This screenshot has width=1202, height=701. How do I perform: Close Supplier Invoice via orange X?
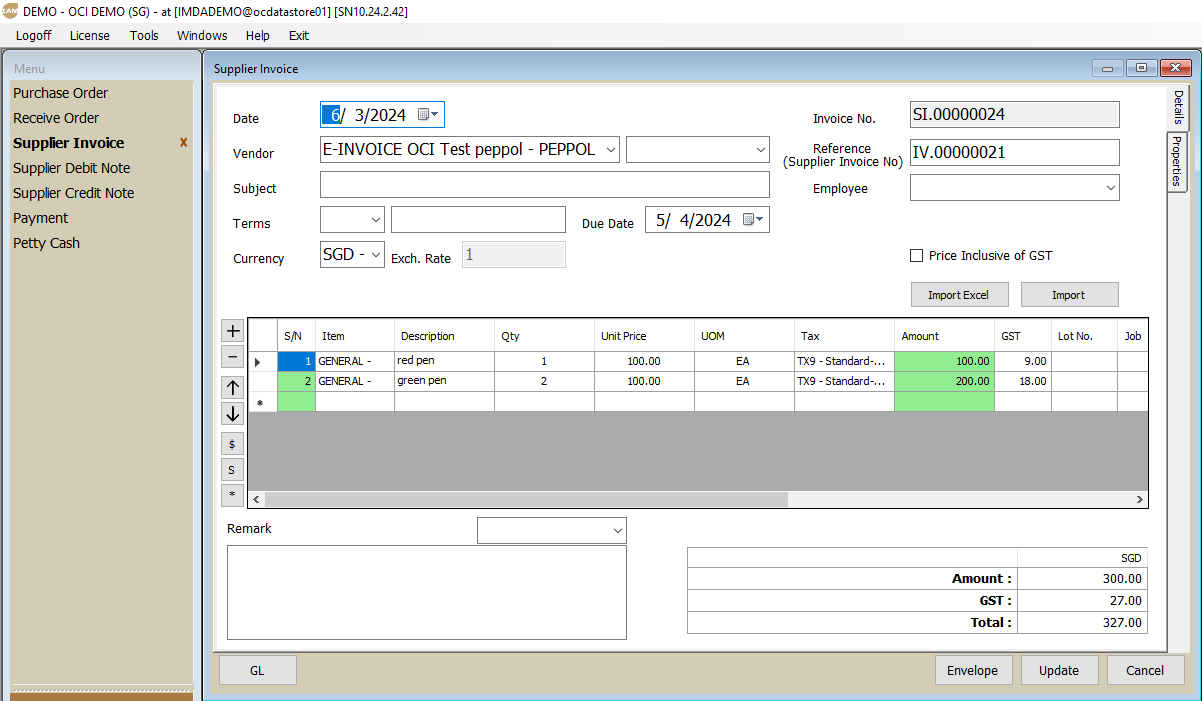tap(183, 143)
